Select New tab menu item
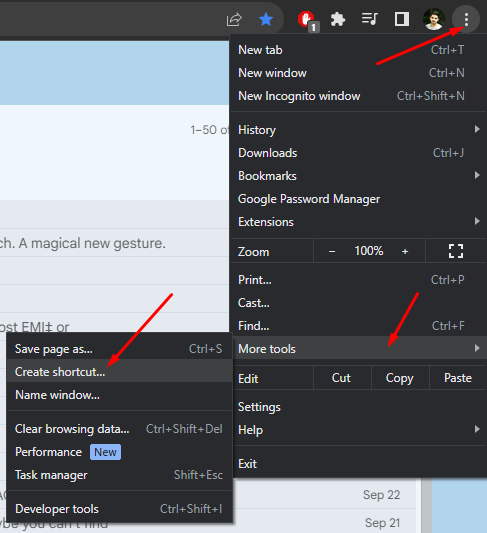Image resolution: width=487 pixels, height=533 pixels. [x=359, y=50]
